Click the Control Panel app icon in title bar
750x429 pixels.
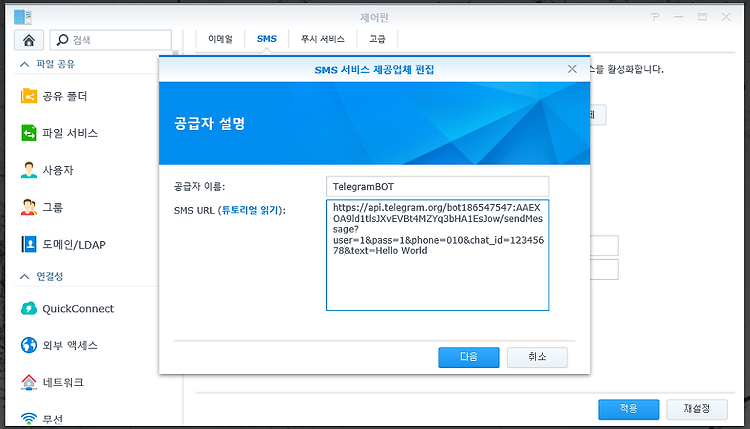point(22,17)
